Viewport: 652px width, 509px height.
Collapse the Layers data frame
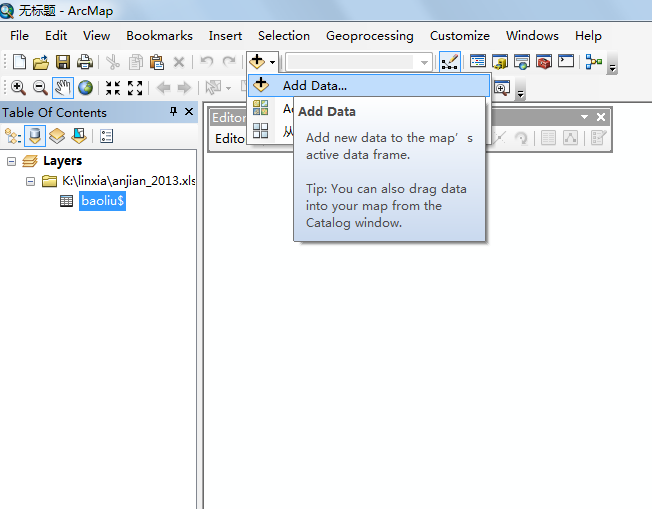tap(12, 161)
